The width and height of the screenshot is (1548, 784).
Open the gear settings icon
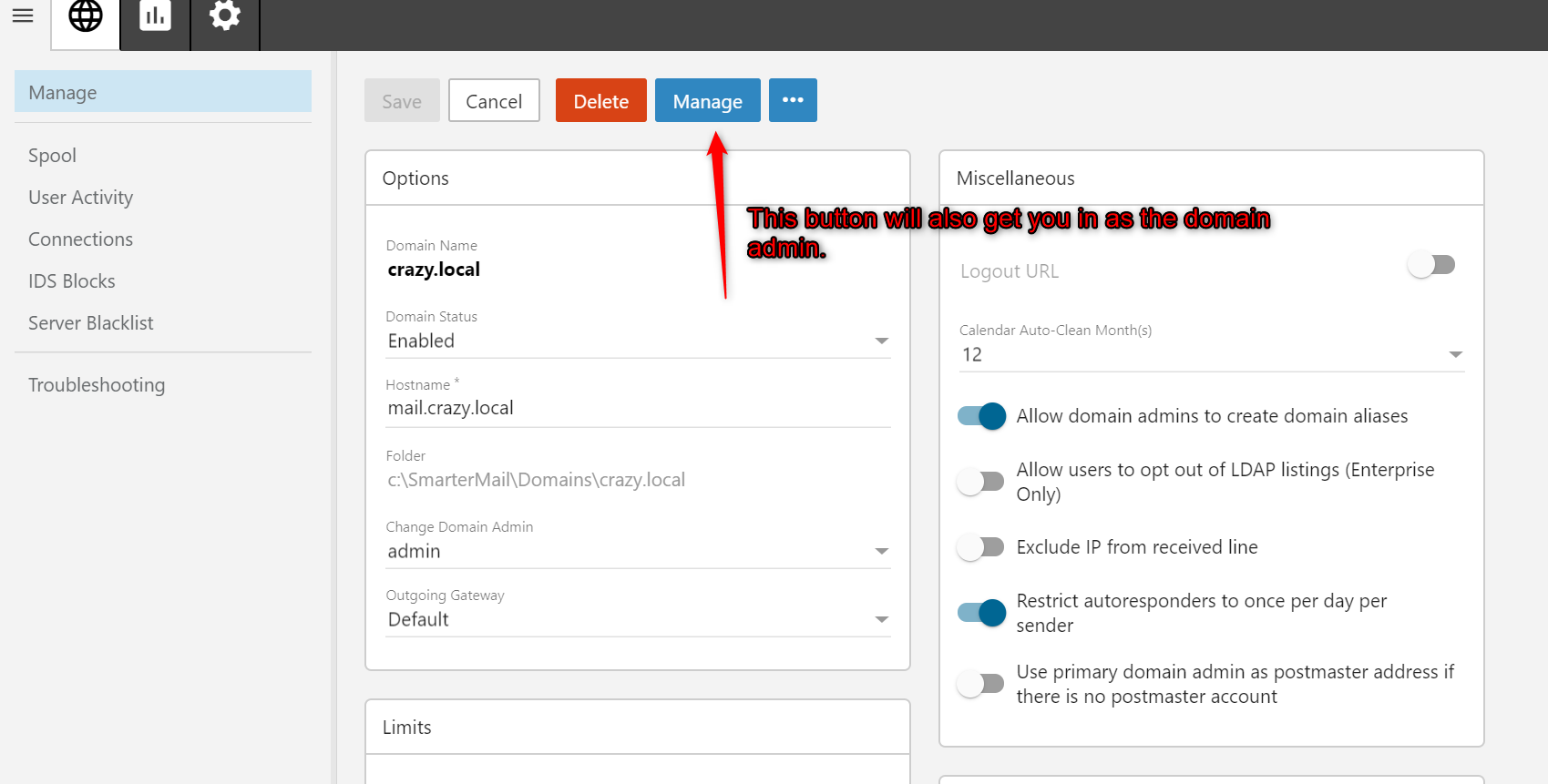224,16
